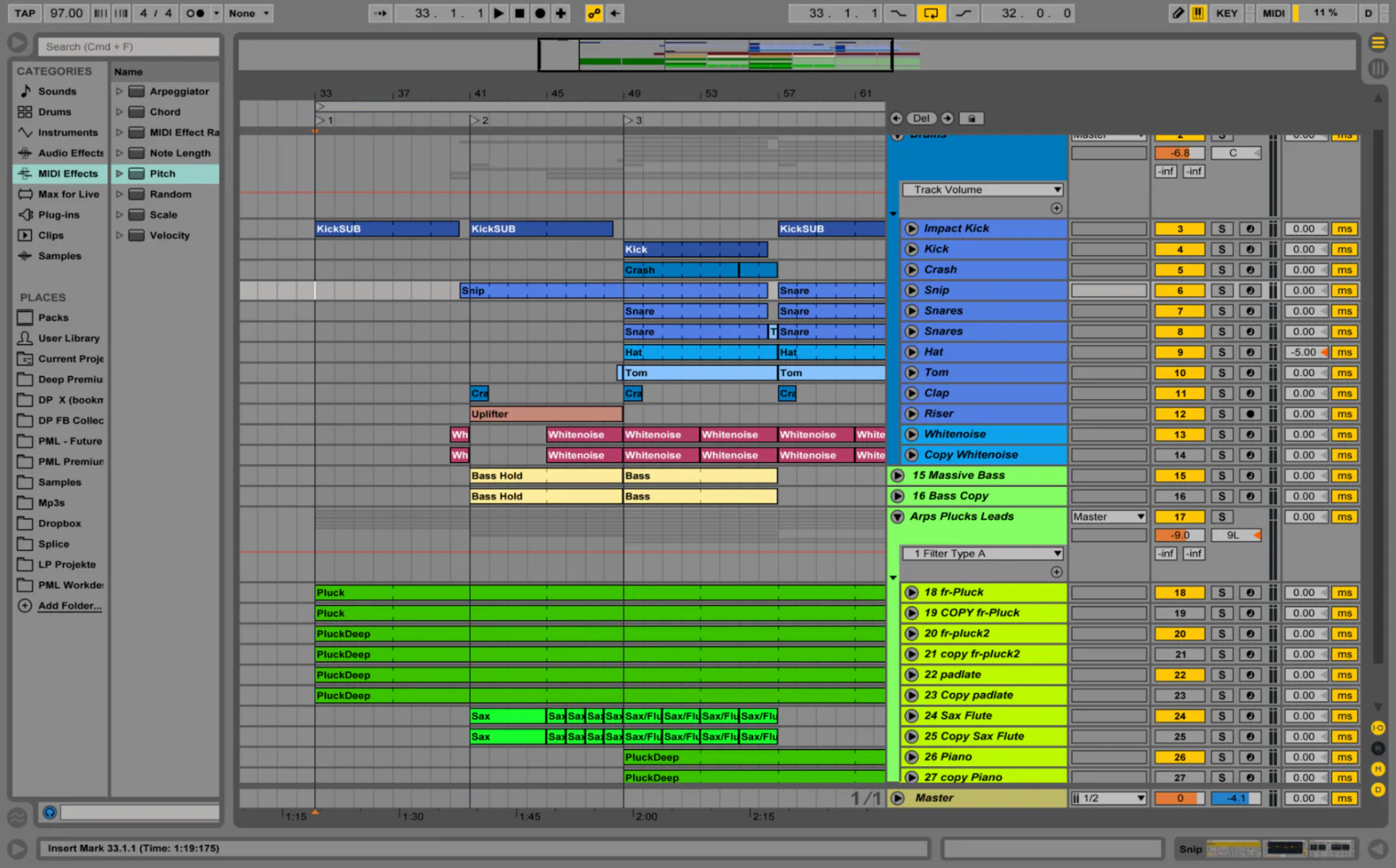Jump to previous locator arrow

[896, 118]
